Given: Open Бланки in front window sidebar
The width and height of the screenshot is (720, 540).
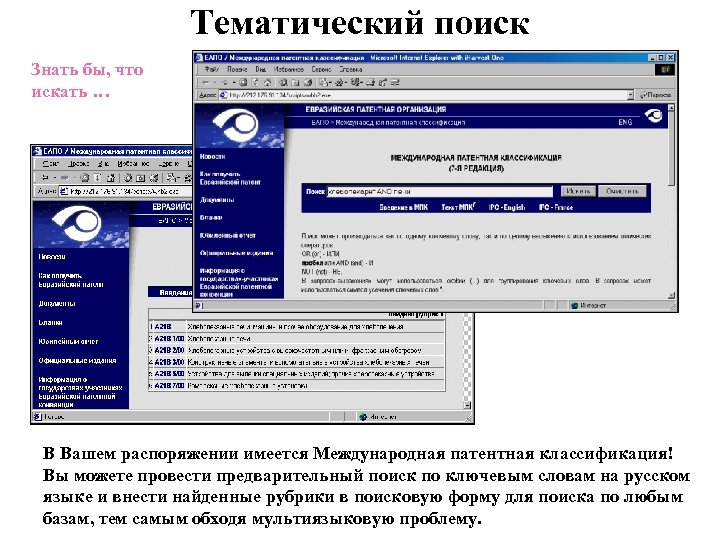Looking at the screenshot, I should (x=211, y=217).
